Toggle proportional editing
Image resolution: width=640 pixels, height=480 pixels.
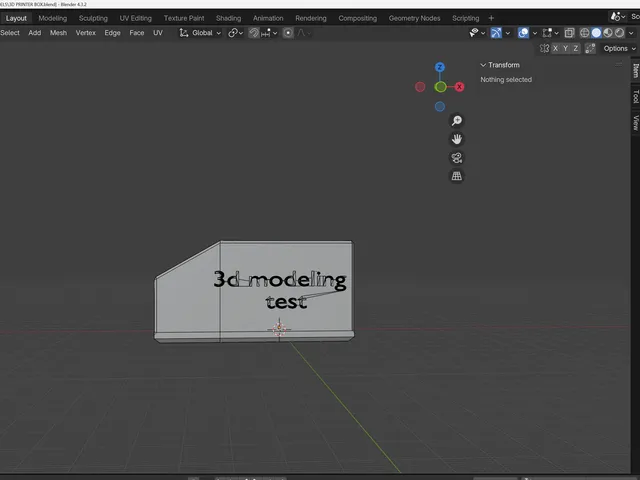288,33
